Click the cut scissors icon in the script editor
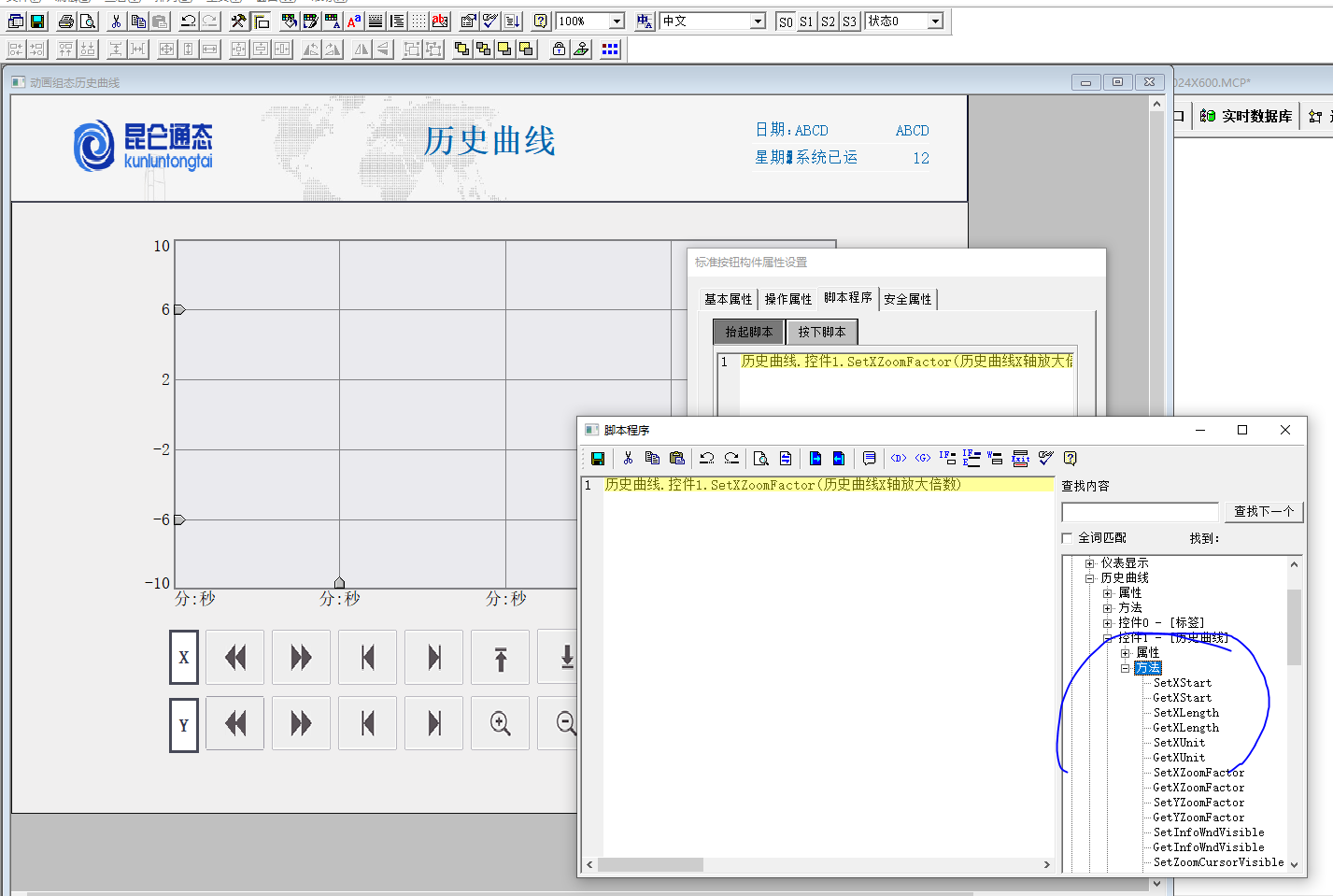Viewport: 1333px width, 896px height. [628, 458]
